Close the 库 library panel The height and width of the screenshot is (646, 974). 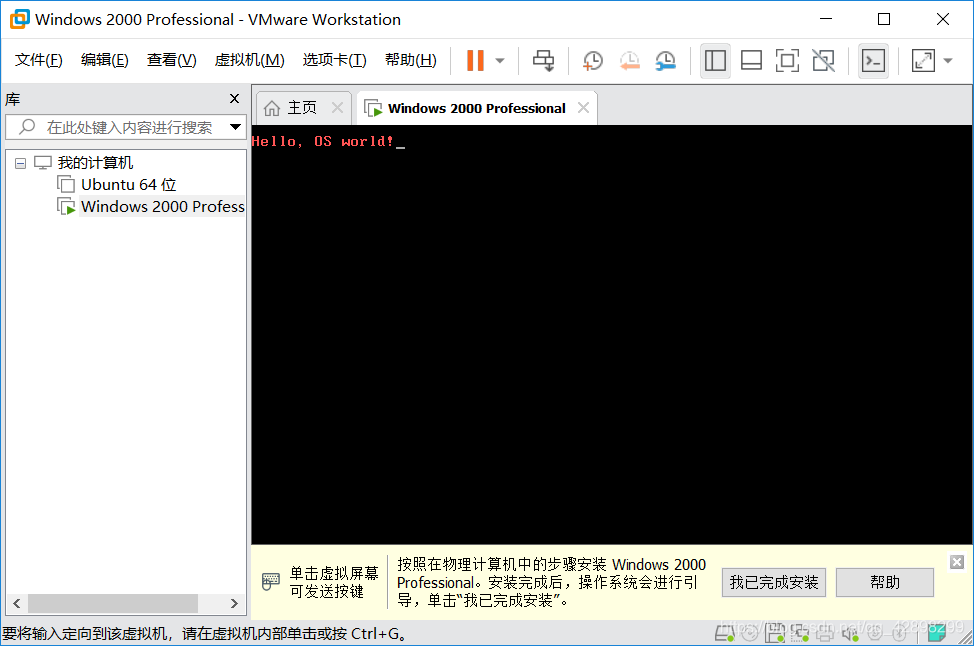point(234,99)
